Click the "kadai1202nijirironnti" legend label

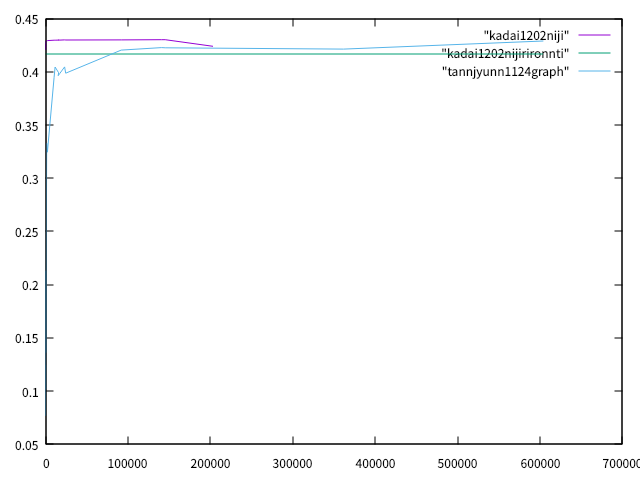click(x=505, y=53)
